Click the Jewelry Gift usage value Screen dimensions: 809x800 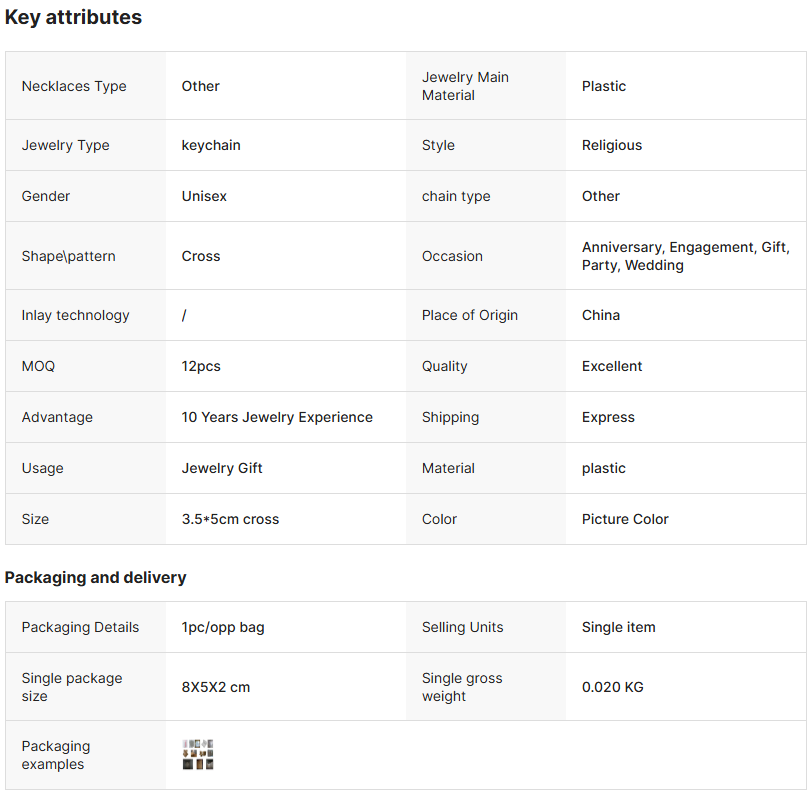pos(222,468)
